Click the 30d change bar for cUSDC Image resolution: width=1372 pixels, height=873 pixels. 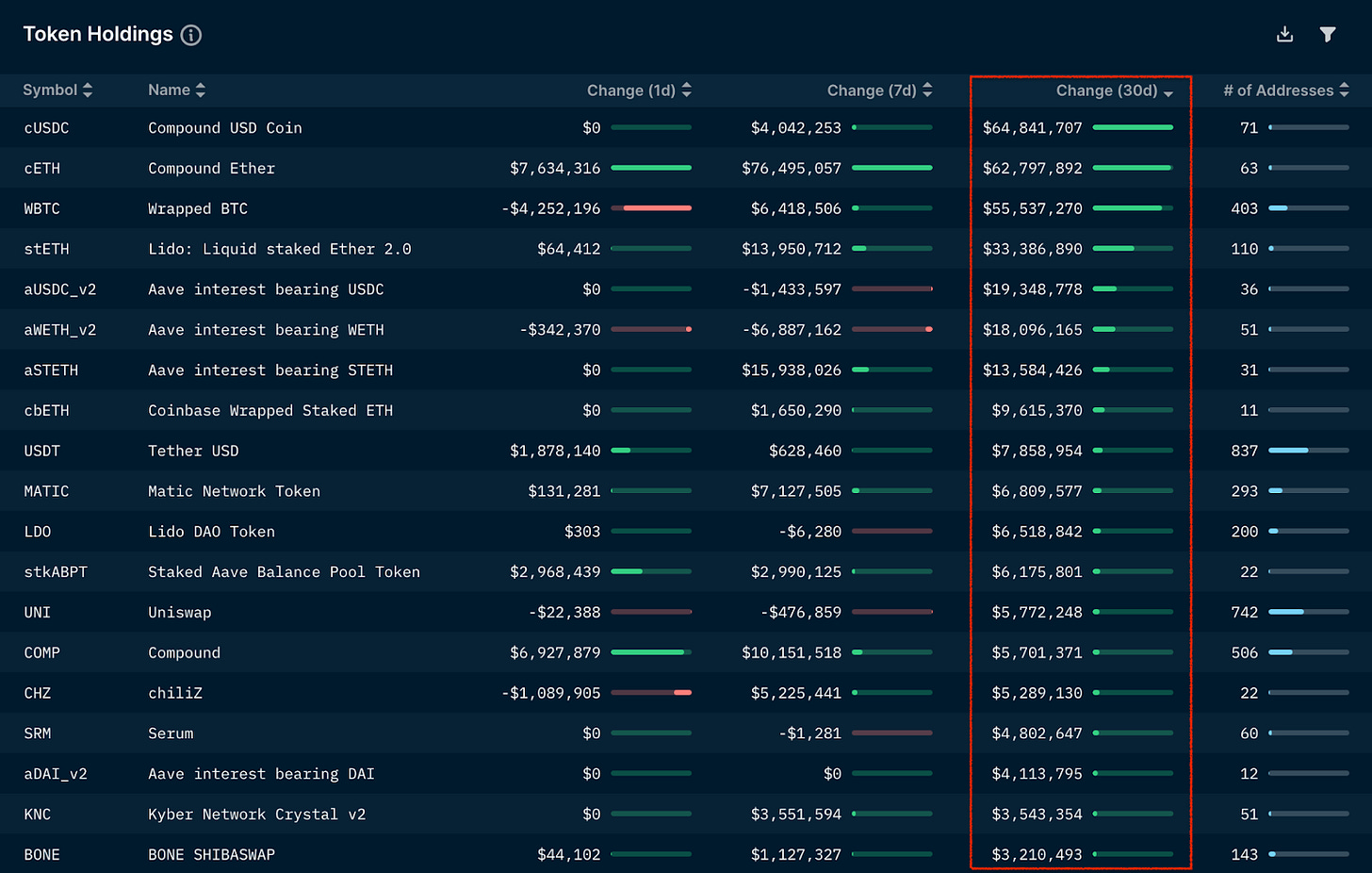coord(1133,127)
